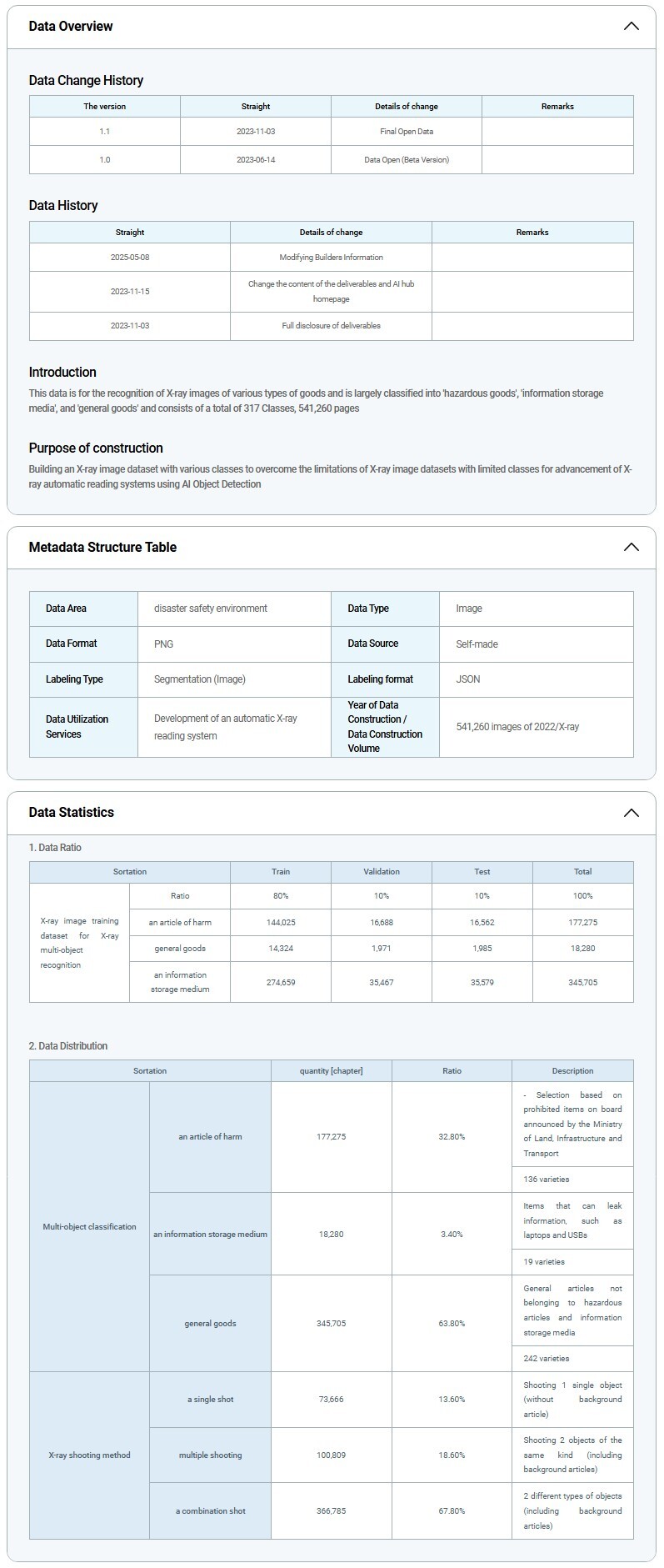Screen dimensions: 664x1568
Task: Select the Validation column header
Action: [x=382, y=872]
